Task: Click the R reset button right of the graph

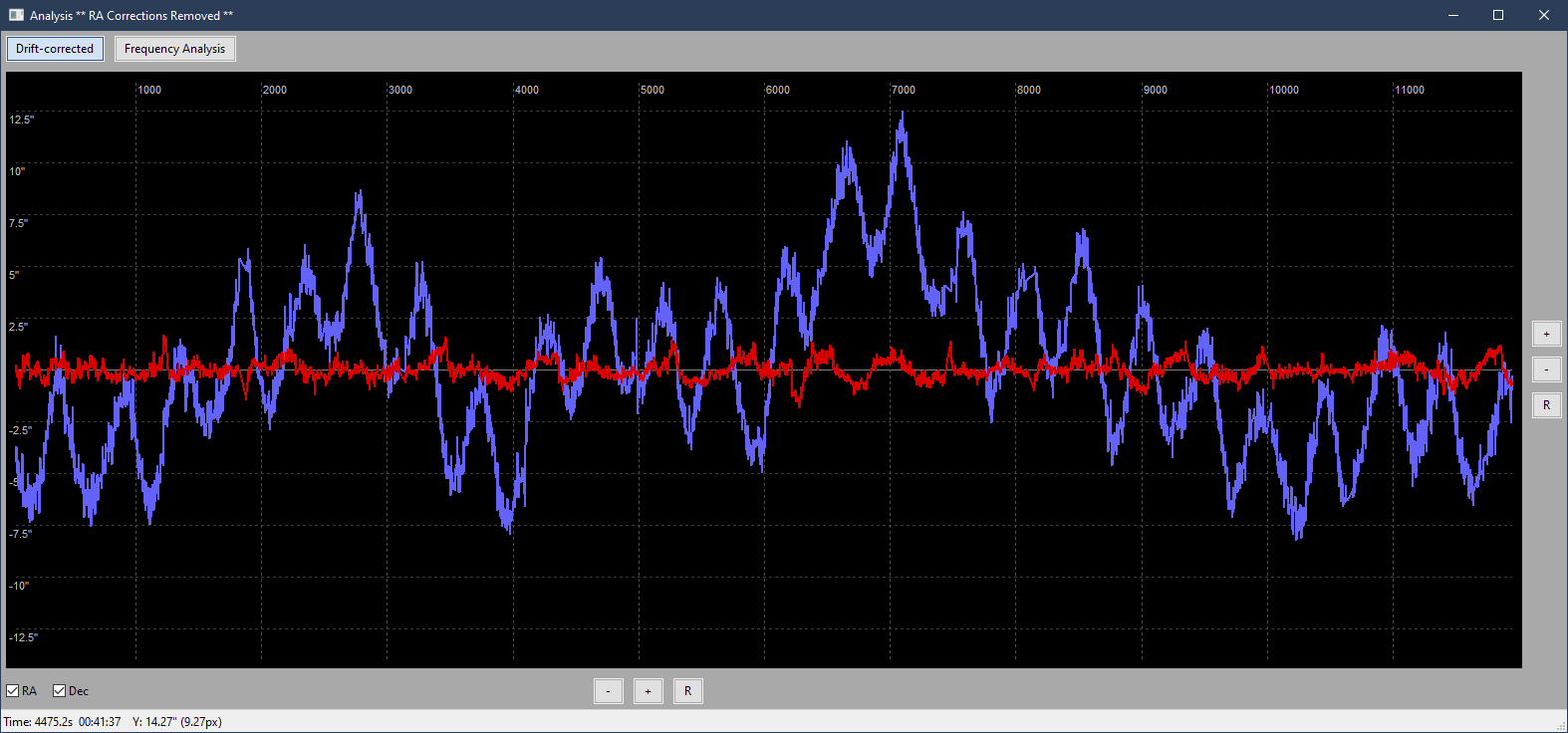Action: [x=1546, y=405]
